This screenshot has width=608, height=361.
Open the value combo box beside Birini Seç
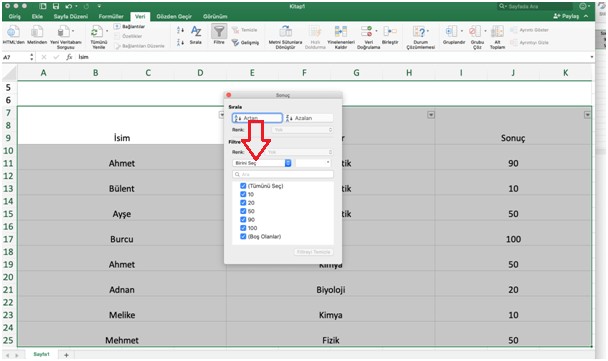(313, 163)
